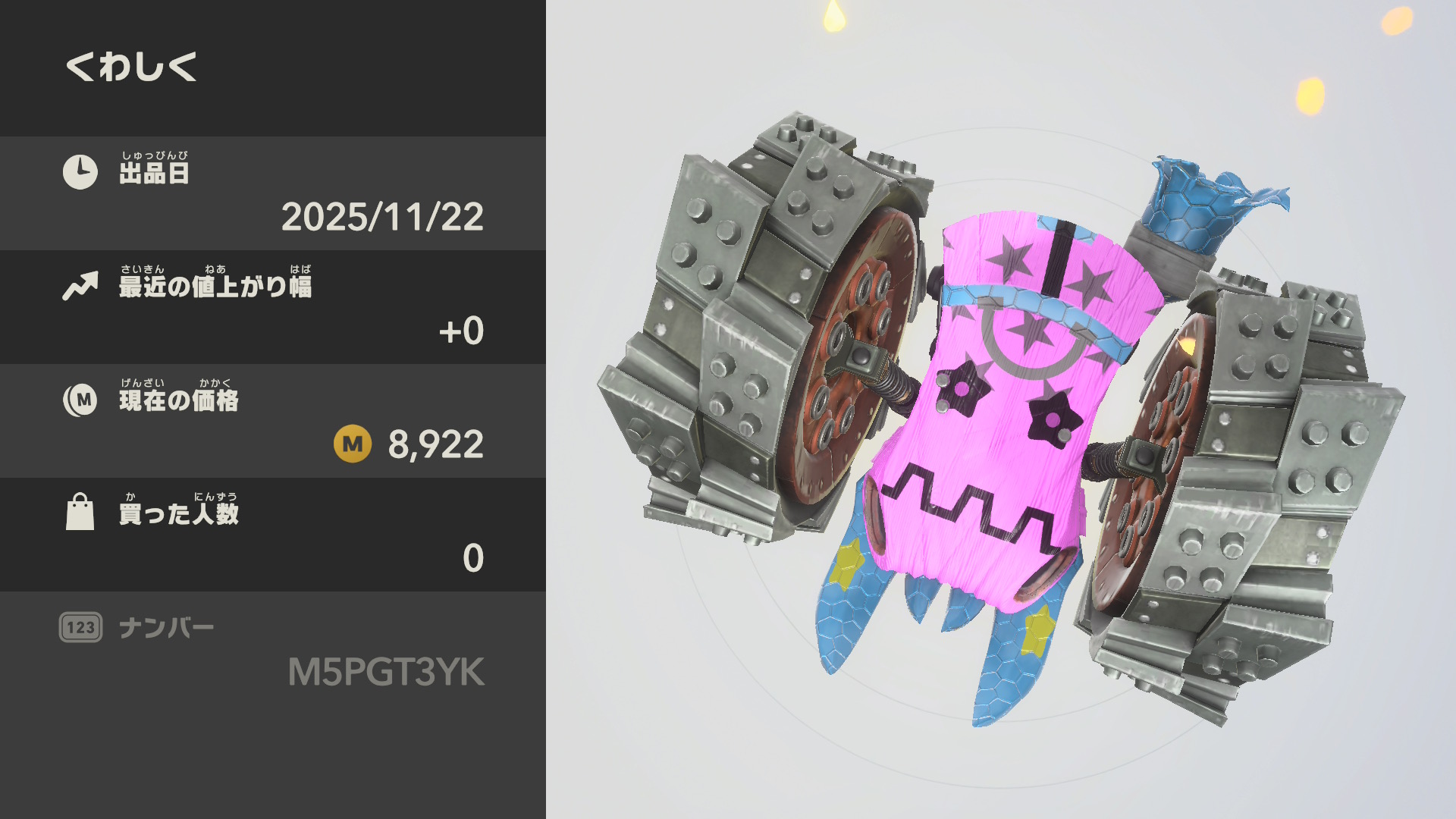Click the coin icon beside 現在の価格
Image resolution: width=1456 pixels, height=819 pixels.
[x=80, y=400]
